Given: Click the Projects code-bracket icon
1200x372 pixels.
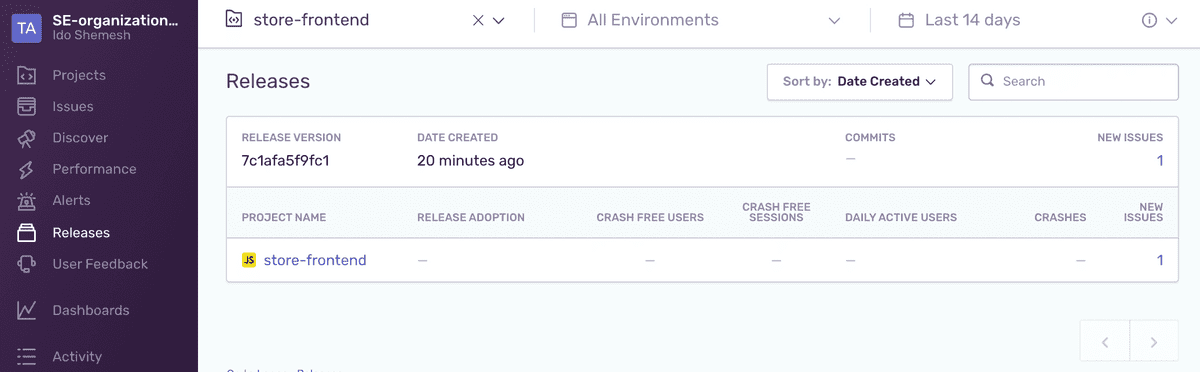Looking at the screenshot, I should pos(27,75).
